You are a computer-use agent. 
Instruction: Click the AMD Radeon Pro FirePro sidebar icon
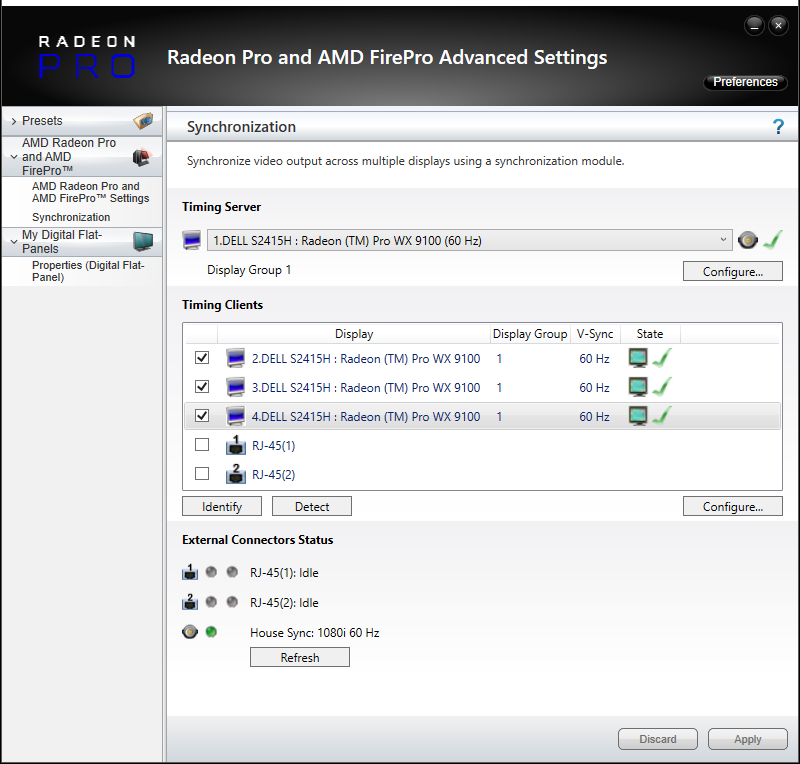point(141,157)
